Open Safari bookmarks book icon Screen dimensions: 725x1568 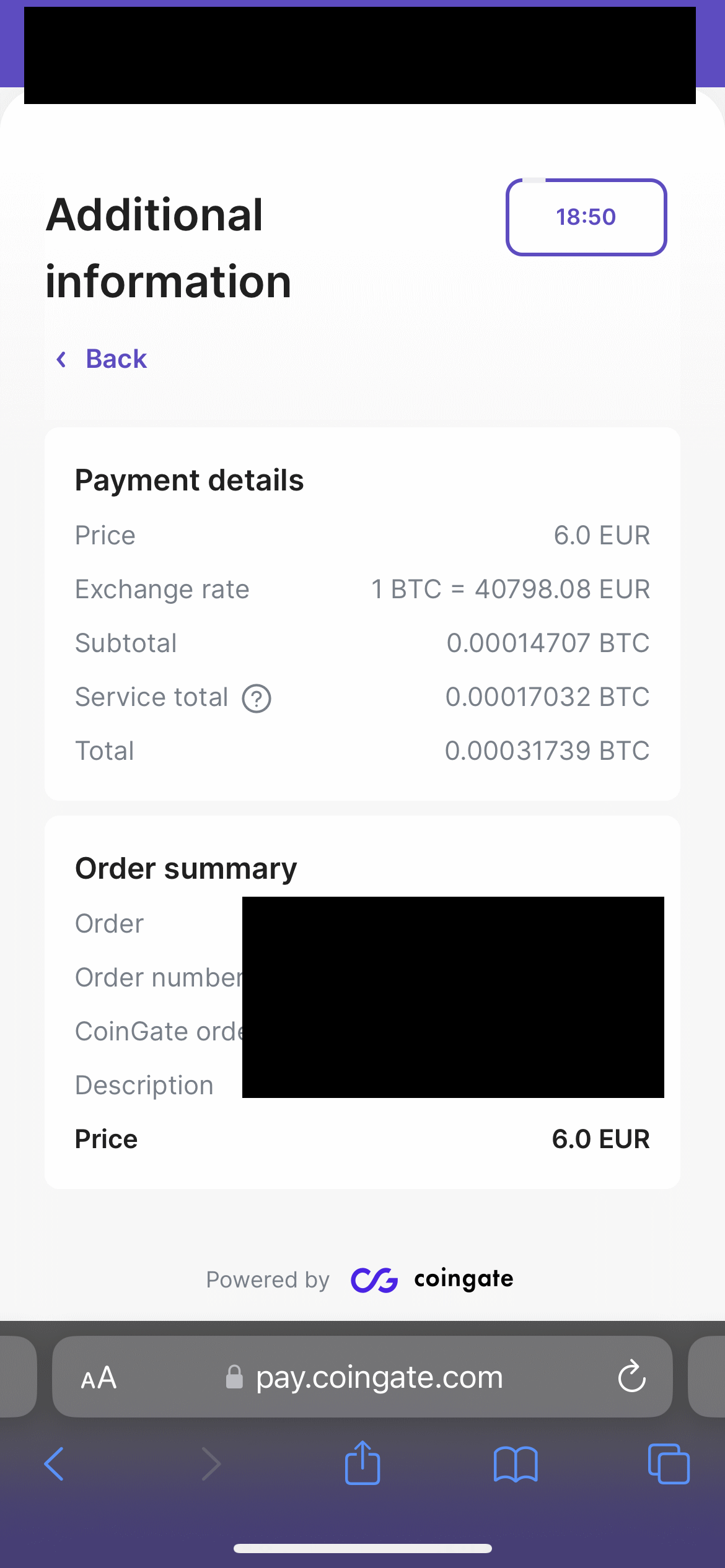coord(516,1465)
